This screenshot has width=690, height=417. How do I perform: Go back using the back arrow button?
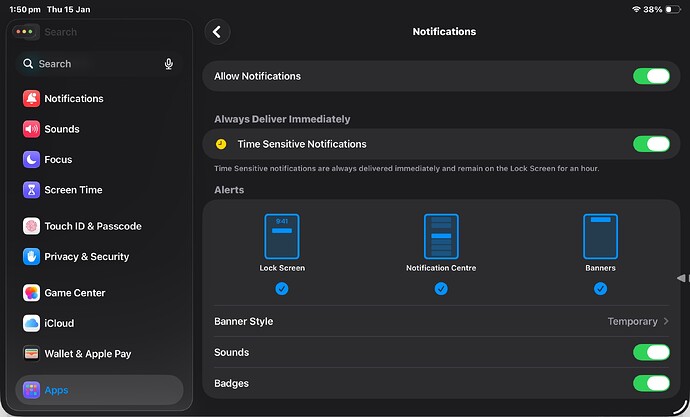pyautogui.click(x=217, y=32)
